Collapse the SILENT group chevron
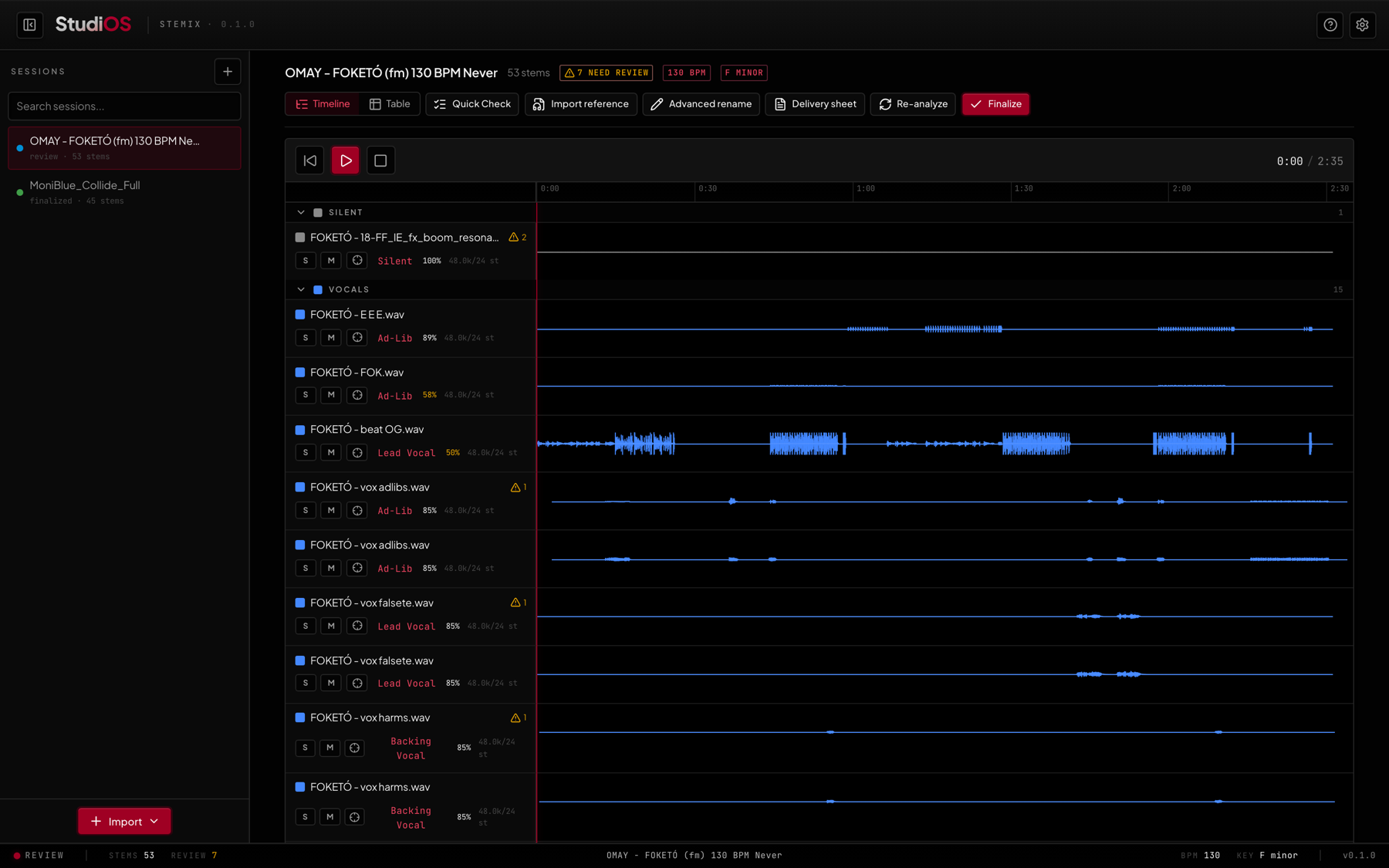 301,212
